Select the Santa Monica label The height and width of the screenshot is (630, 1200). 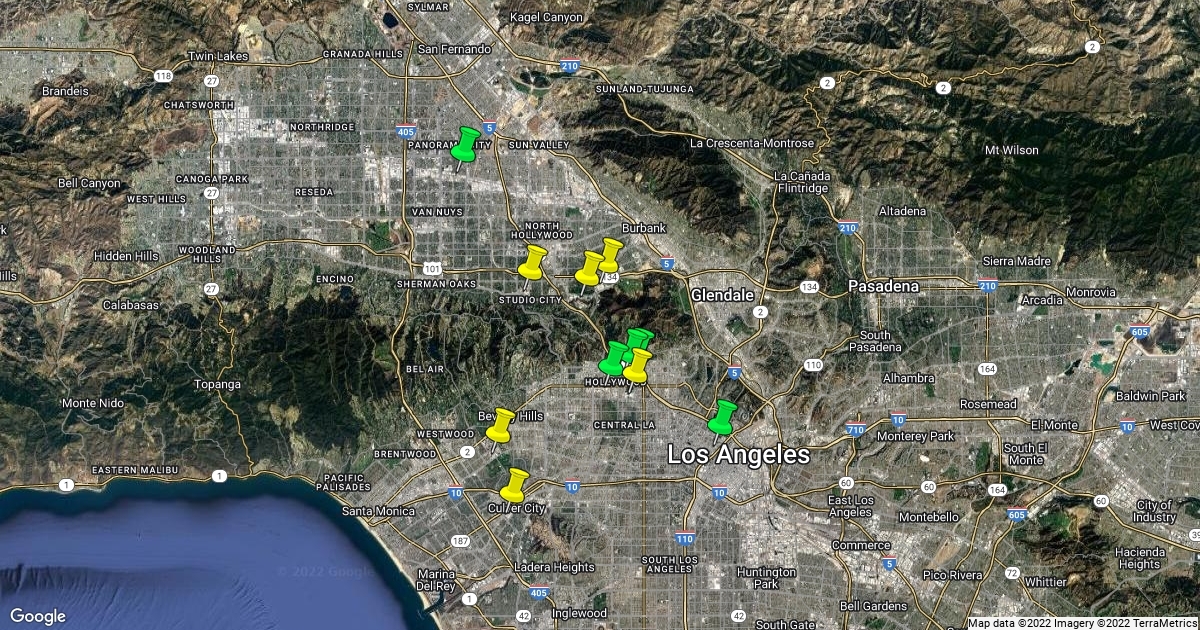[378, 511]
